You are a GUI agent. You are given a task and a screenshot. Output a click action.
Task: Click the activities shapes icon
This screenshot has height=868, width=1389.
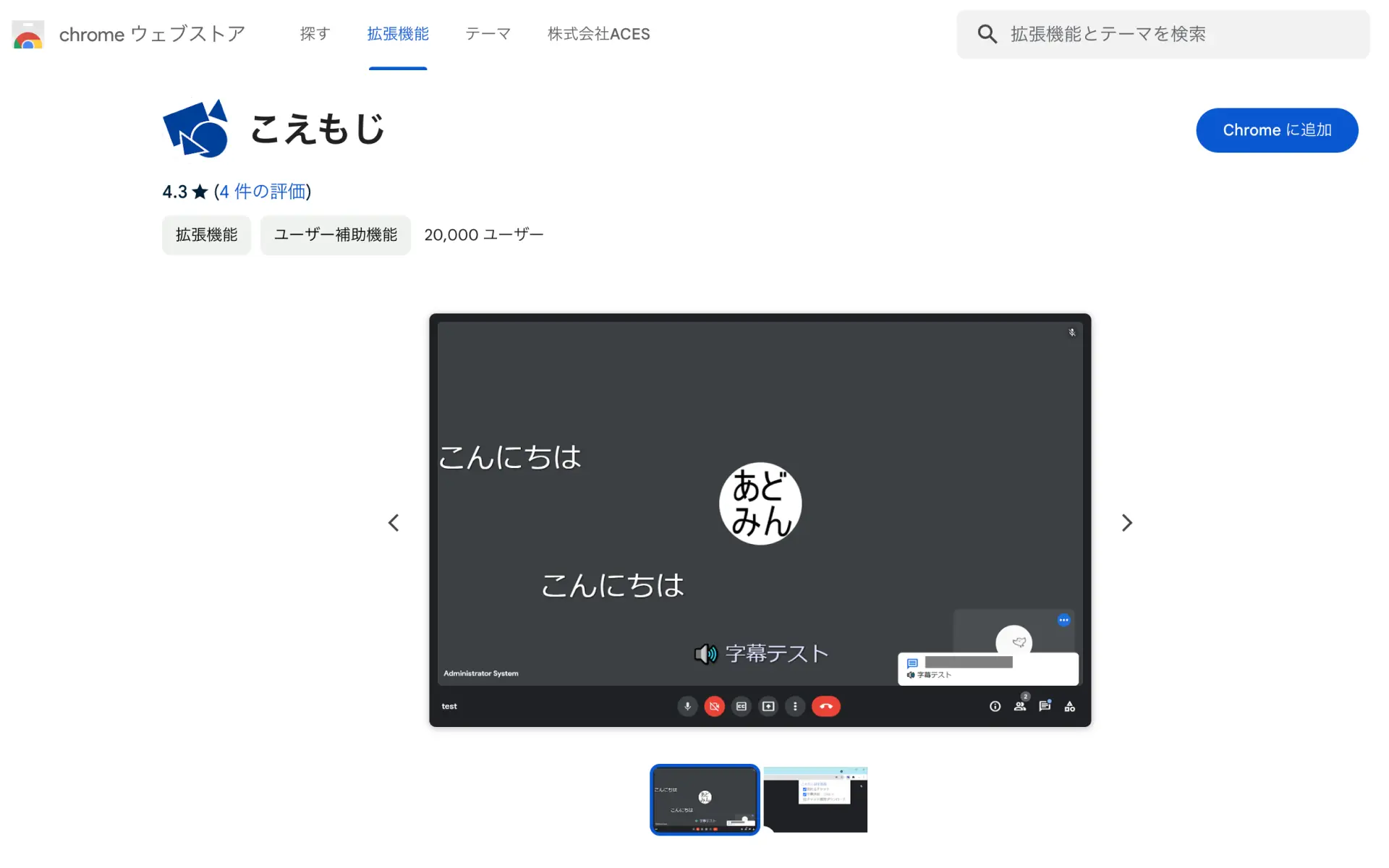(1069, 706)
